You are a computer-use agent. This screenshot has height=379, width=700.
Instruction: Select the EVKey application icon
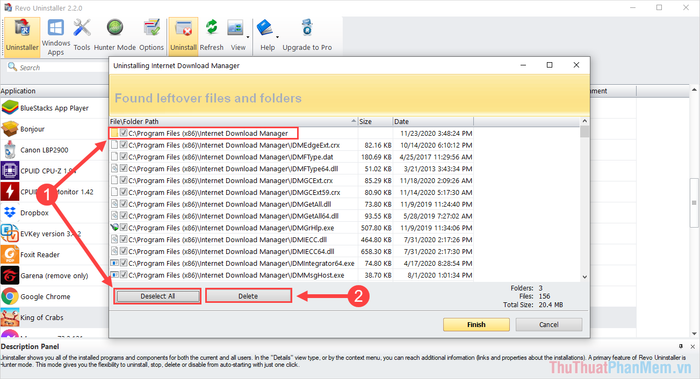(10, 233)
